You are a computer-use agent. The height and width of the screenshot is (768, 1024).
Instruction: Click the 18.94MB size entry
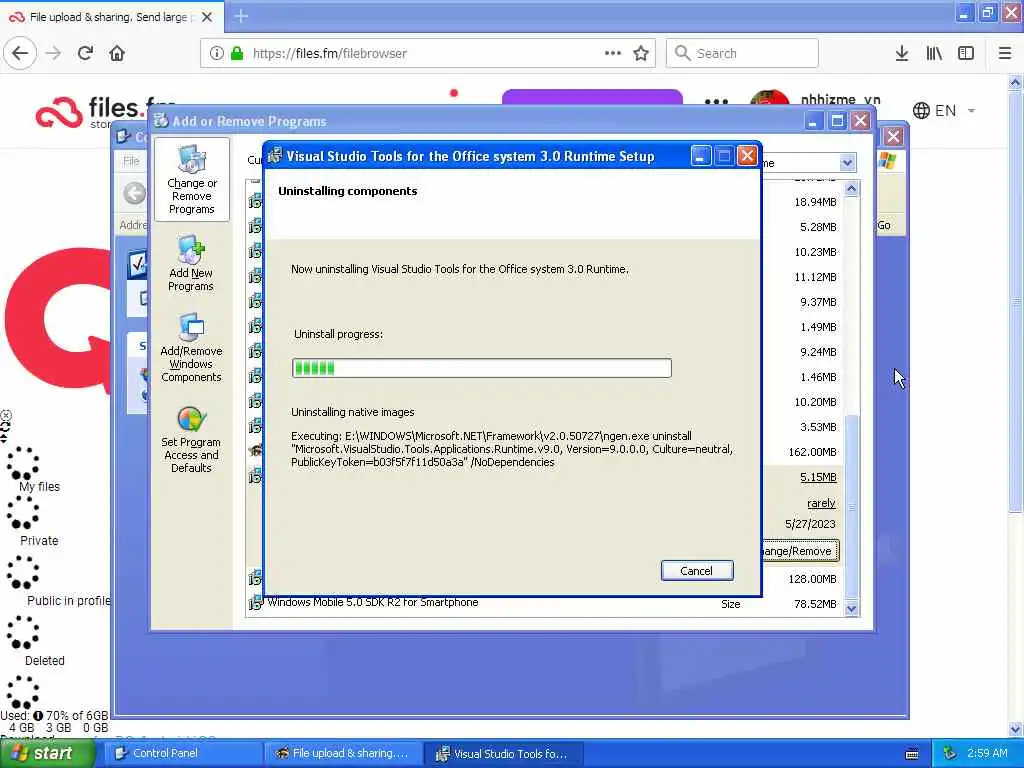(815, 202)
